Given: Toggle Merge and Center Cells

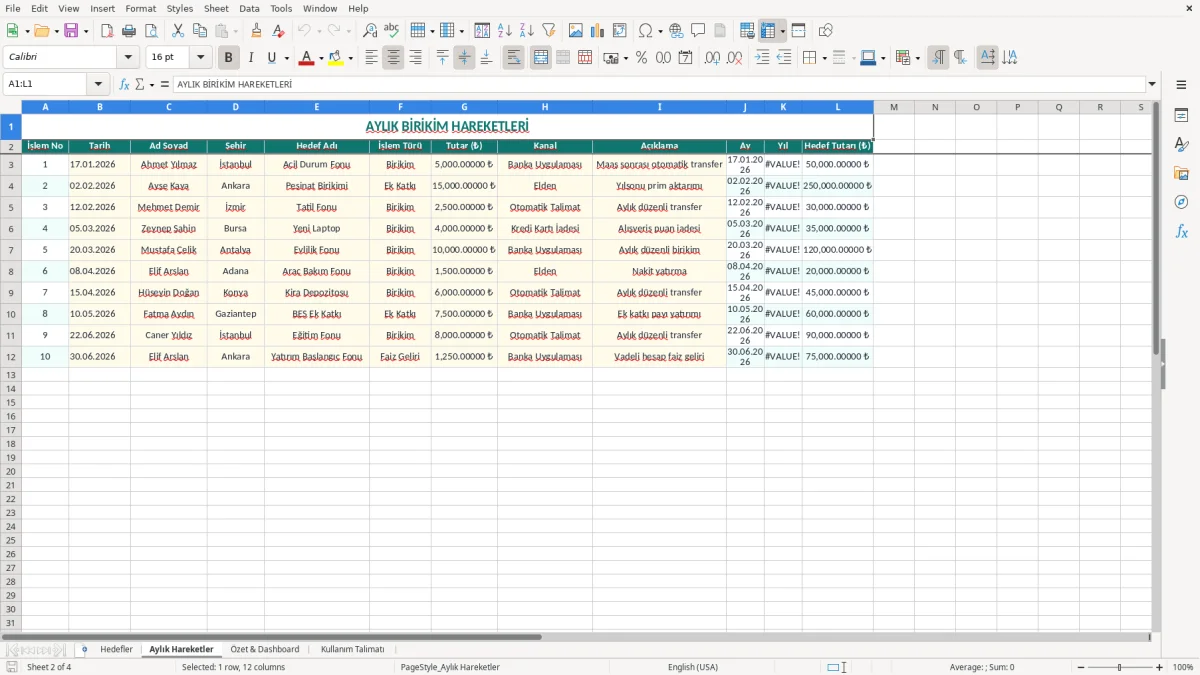Looking at the screenshot, I should click(x=541, y=58).
